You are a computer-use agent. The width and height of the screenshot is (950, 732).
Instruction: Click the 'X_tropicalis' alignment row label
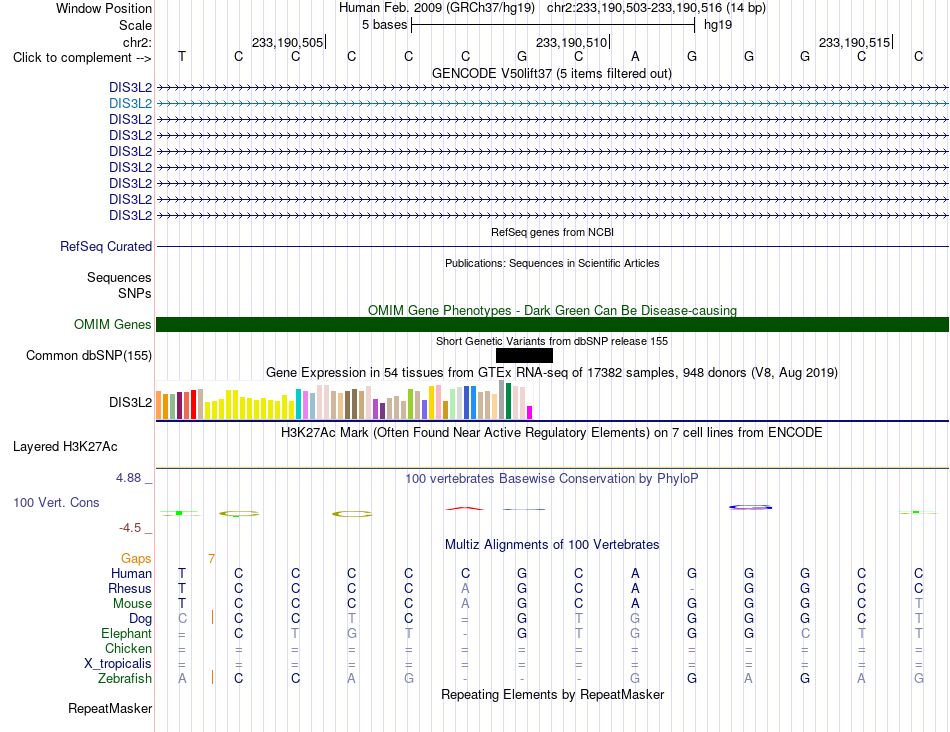tap(118, 664)
